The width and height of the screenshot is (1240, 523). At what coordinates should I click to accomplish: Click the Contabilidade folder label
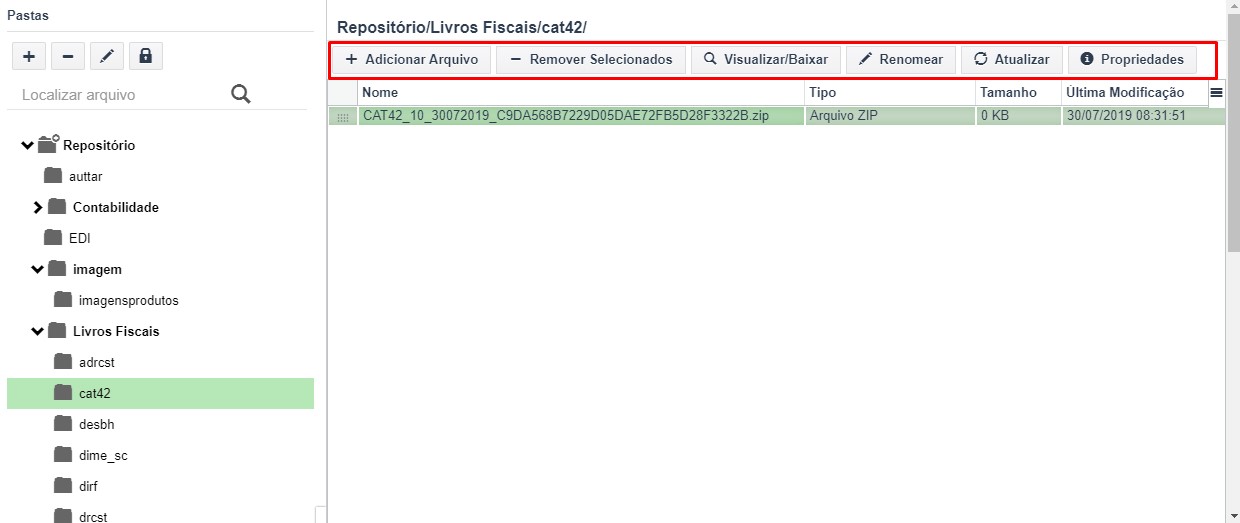coord(116,208)
